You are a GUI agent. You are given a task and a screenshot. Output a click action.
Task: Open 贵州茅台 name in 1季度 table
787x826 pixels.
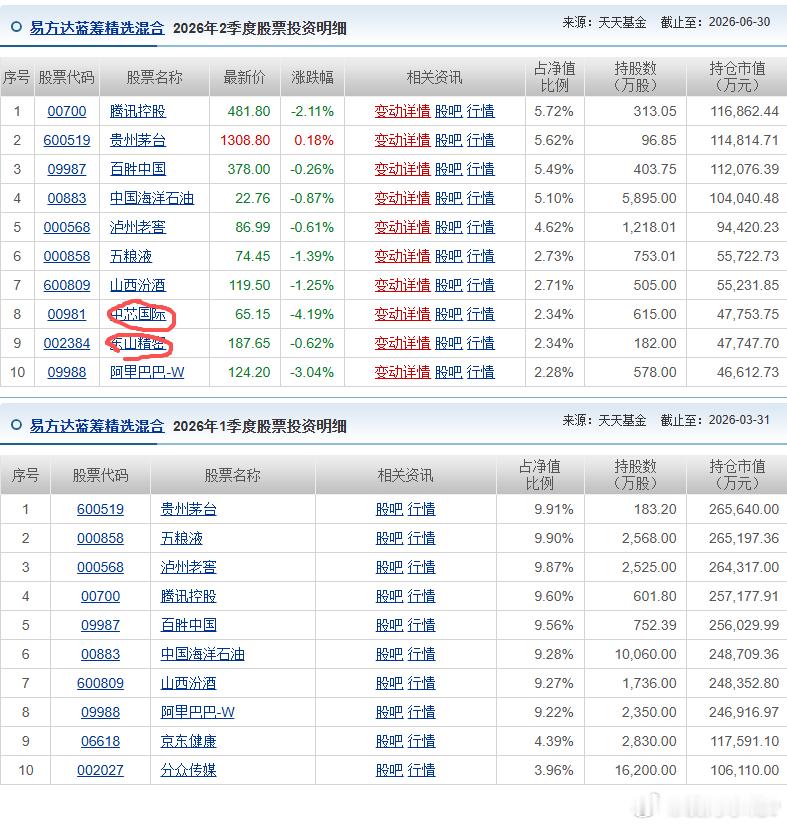189,509
